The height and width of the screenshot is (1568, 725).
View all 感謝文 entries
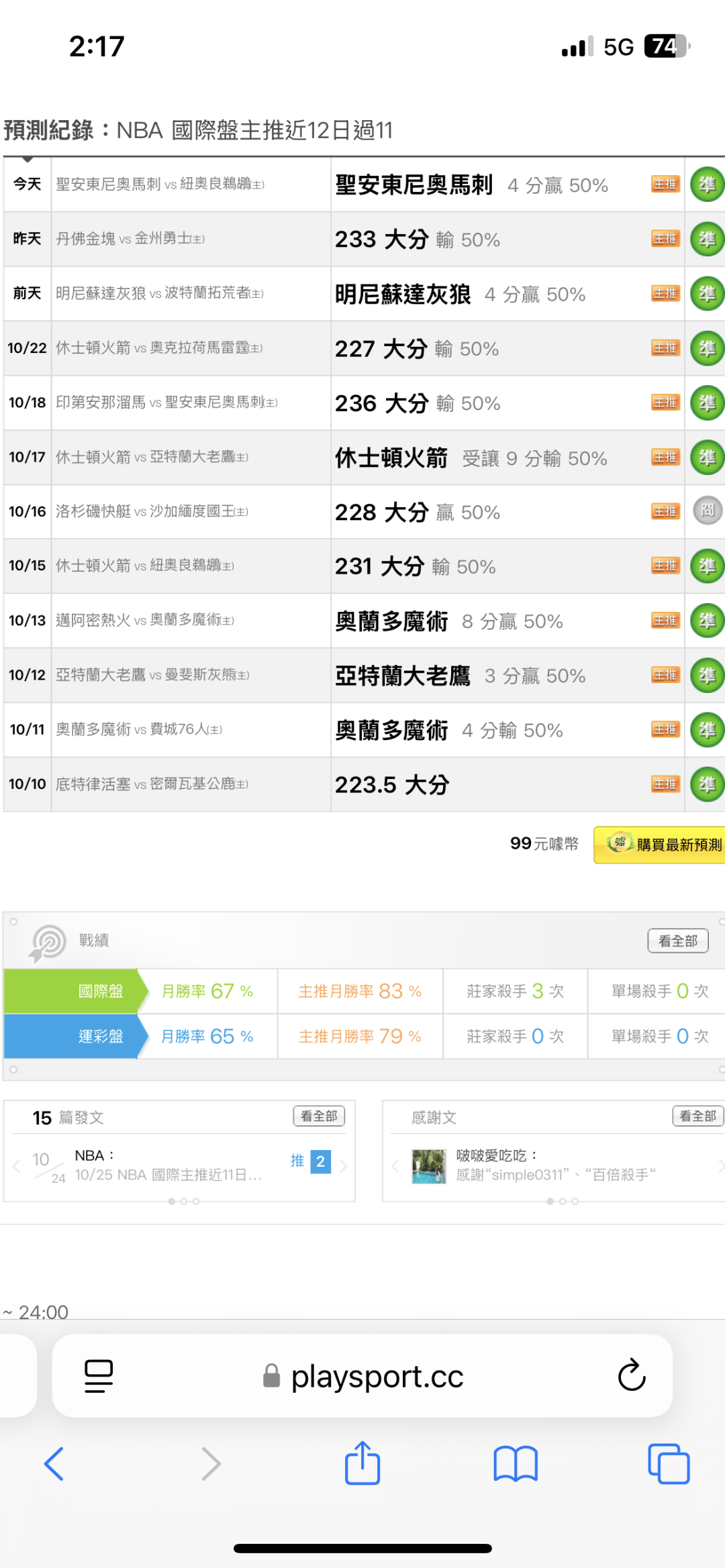697,1116
